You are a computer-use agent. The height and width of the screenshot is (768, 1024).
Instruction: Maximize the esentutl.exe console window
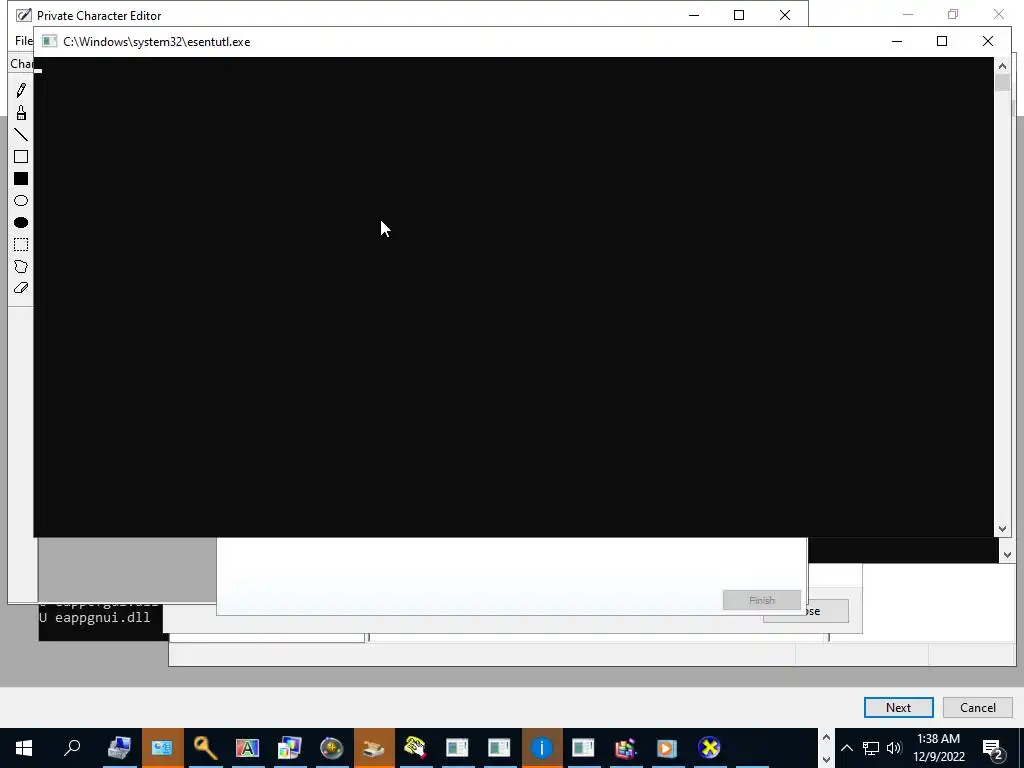point(942,41)
